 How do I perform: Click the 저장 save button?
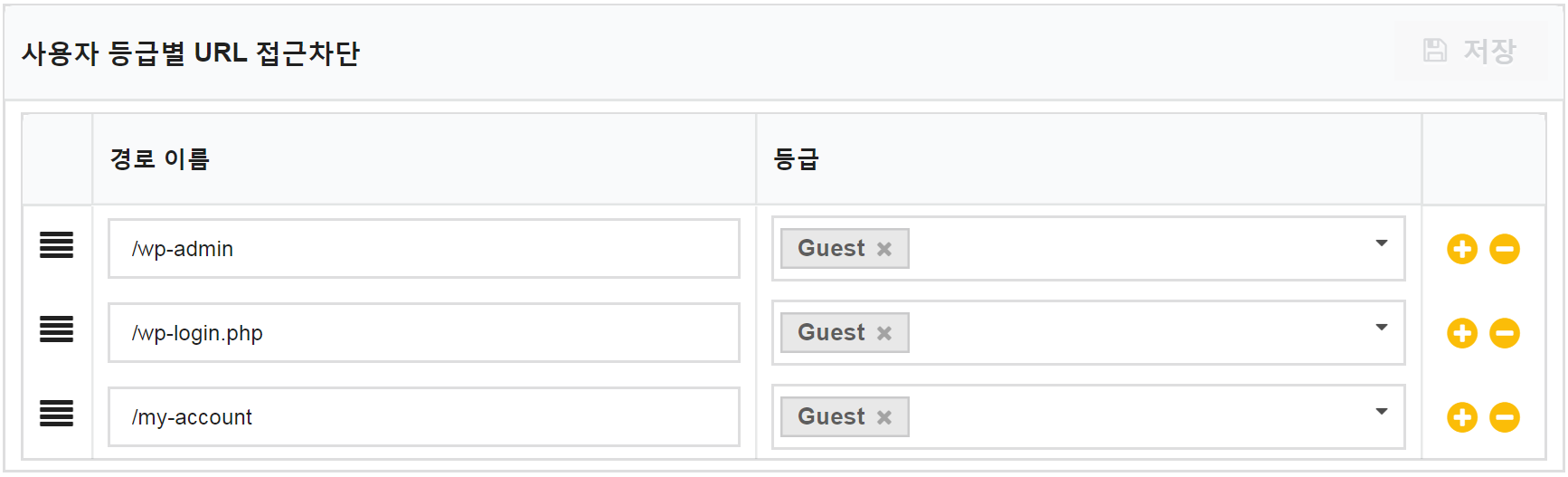tap(1469, 51)
